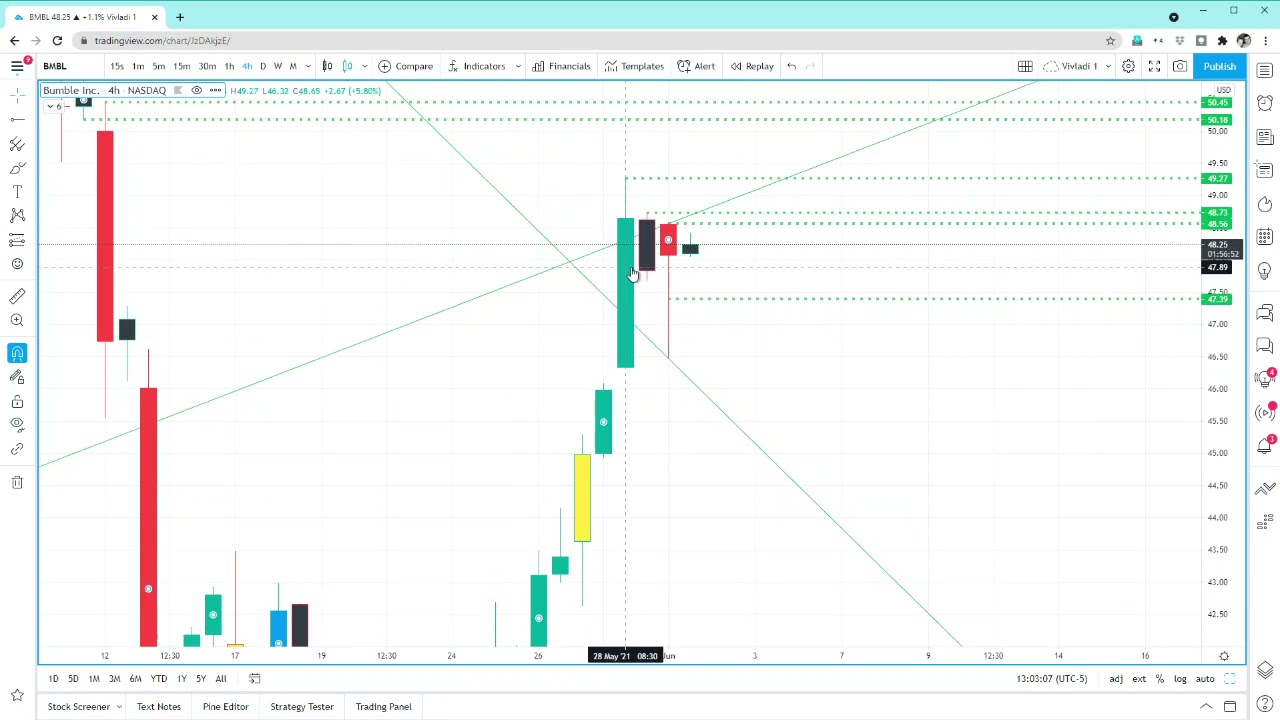Open the Pine Editor tab
1280x720 pixels.
[225, 707]
